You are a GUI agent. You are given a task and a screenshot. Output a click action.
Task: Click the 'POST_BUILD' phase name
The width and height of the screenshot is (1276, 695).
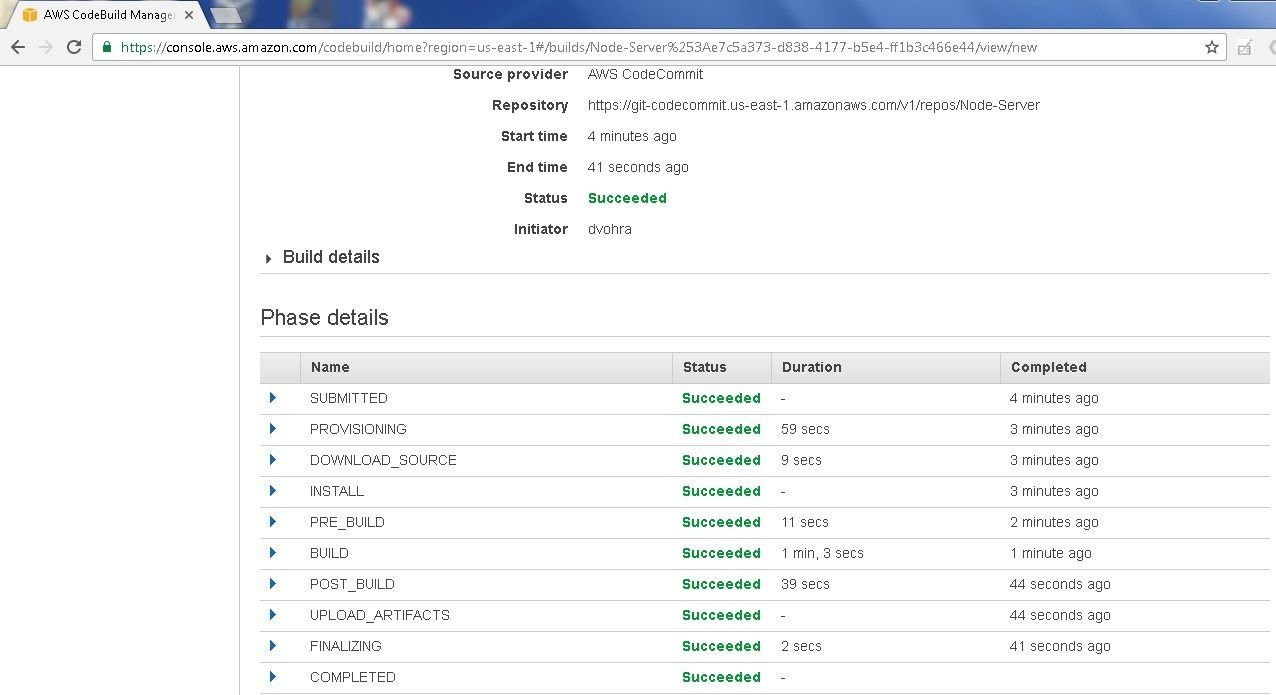(352, 584)
